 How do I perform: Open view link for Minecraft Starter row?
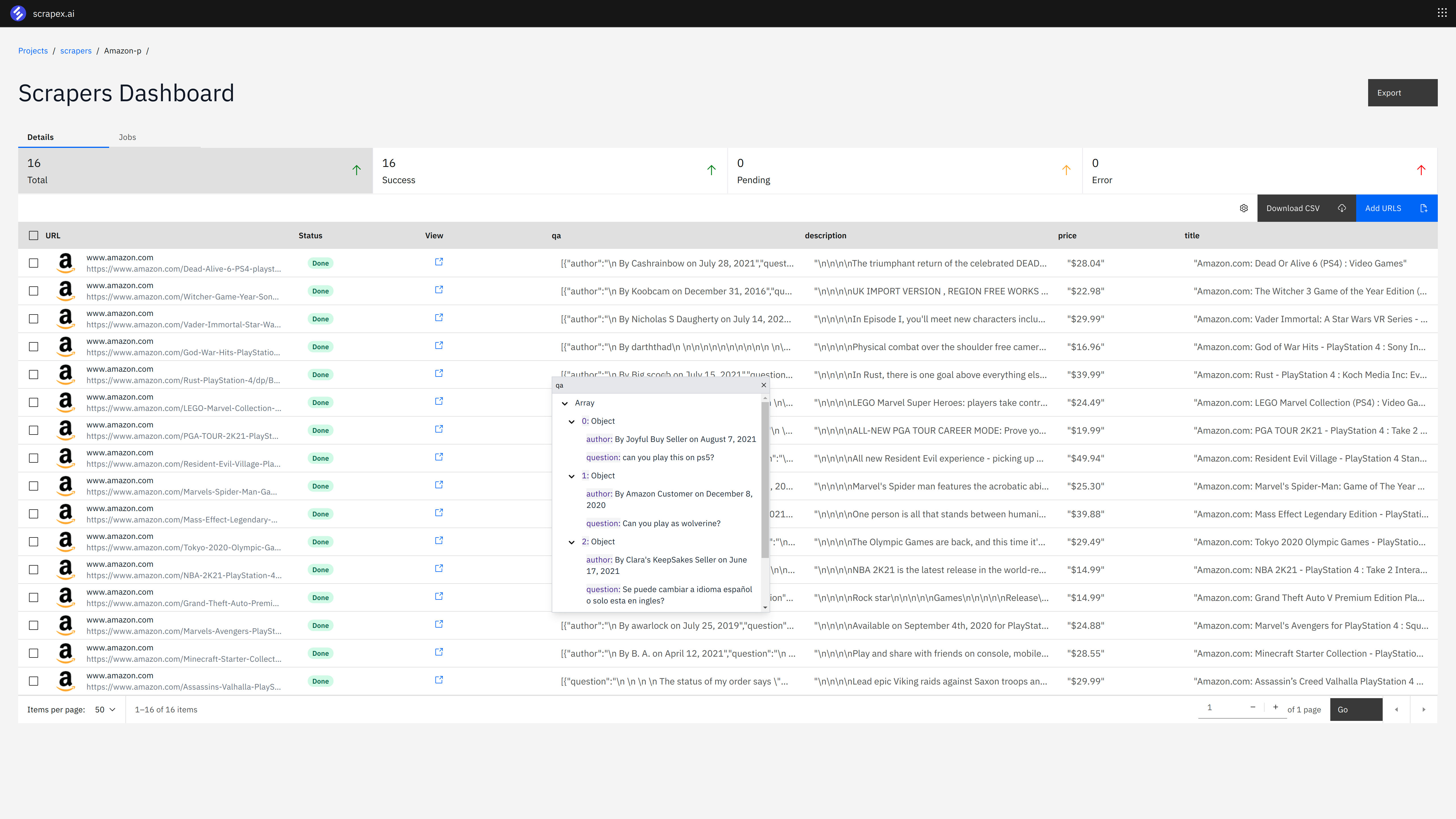[x=439, y=652]
